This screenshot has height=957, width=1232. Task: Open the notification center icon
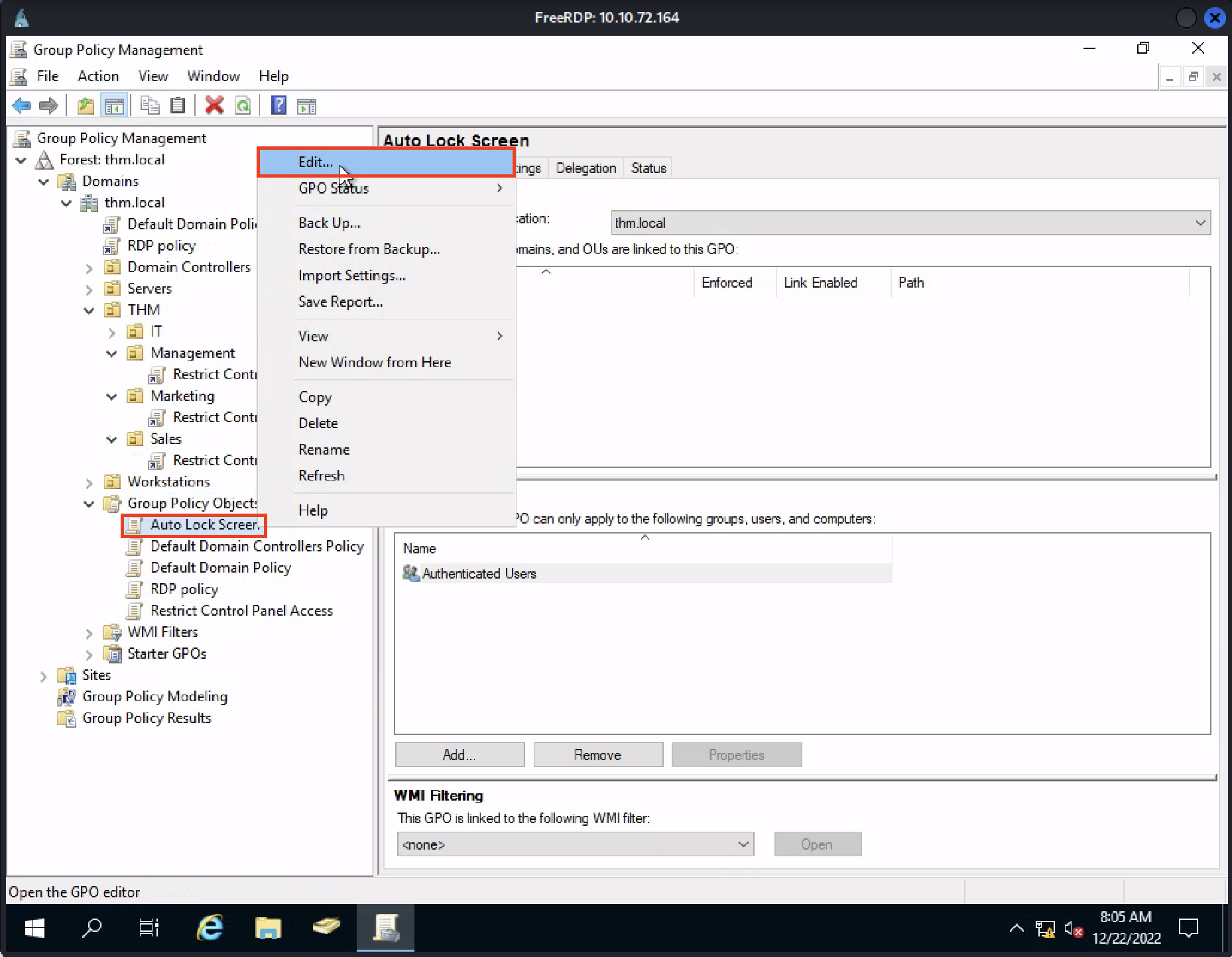(x=1189, y=928)
